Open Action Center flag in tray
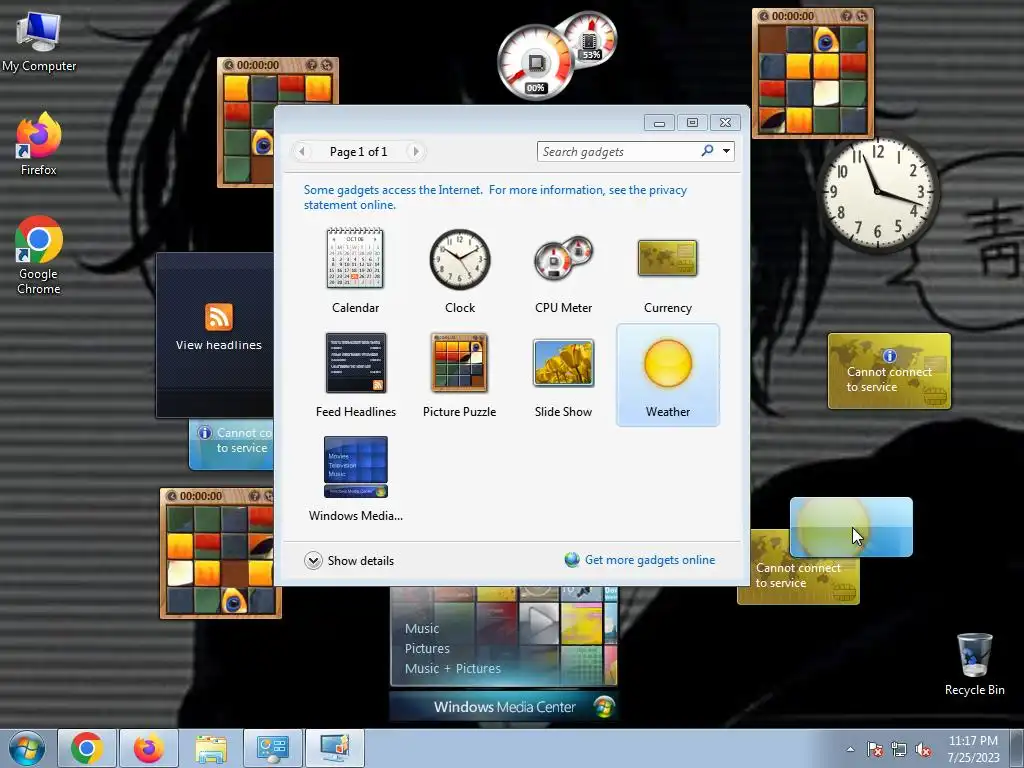1024x768 pixels. tap(875, 749)
